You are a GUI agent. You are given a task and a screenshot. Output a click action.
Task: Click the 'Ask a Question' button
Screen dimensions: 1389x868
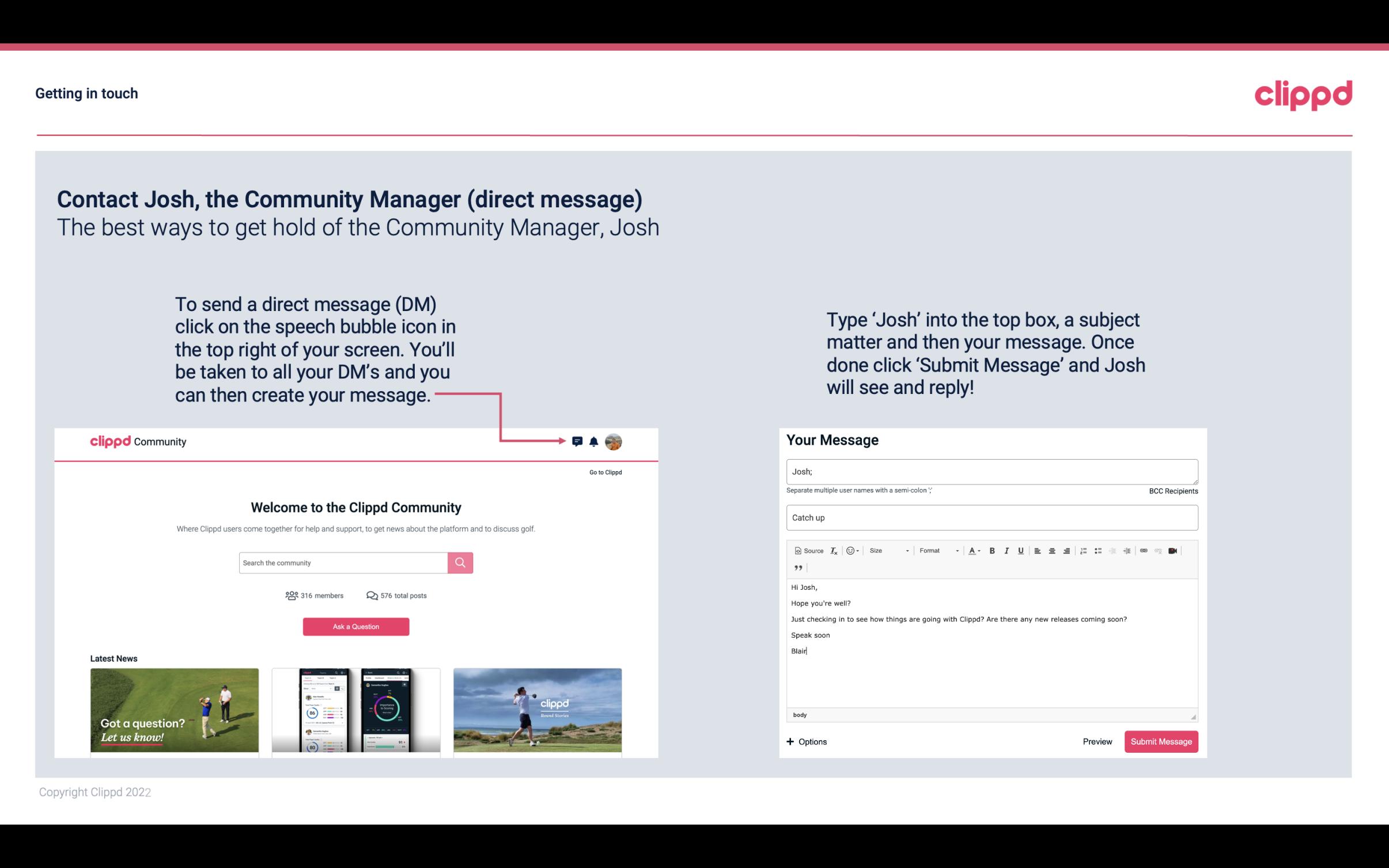pyautogui.click(x=356, y=626)
